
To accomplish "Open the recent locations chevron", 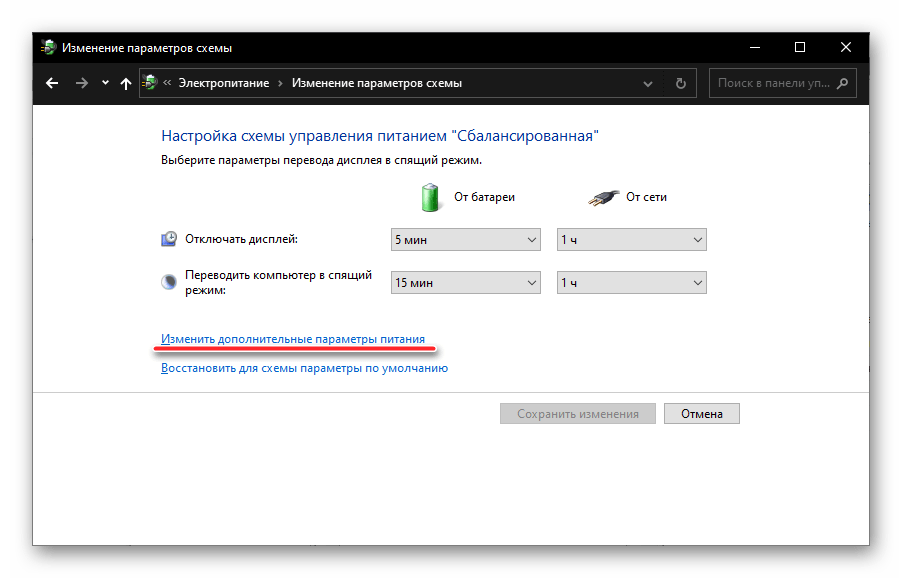I will (105, 83).
